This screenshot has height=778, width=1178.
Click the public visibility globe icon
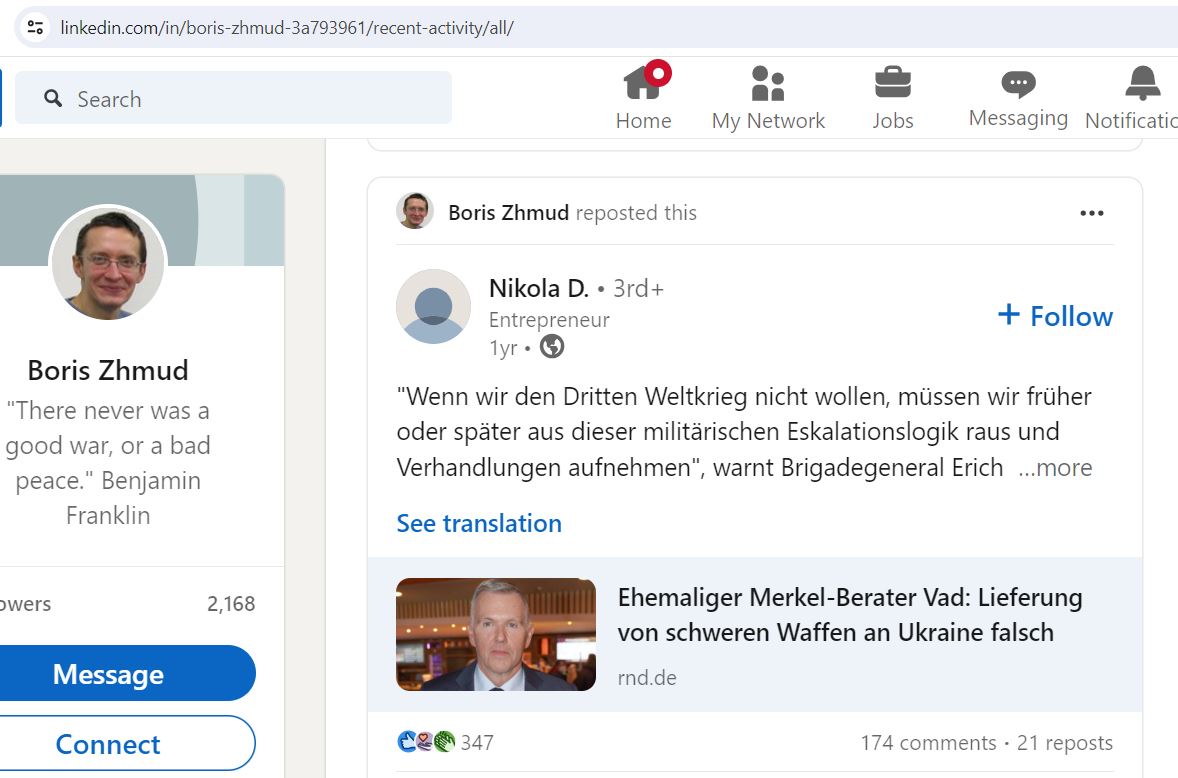click(x=552, y=346)
